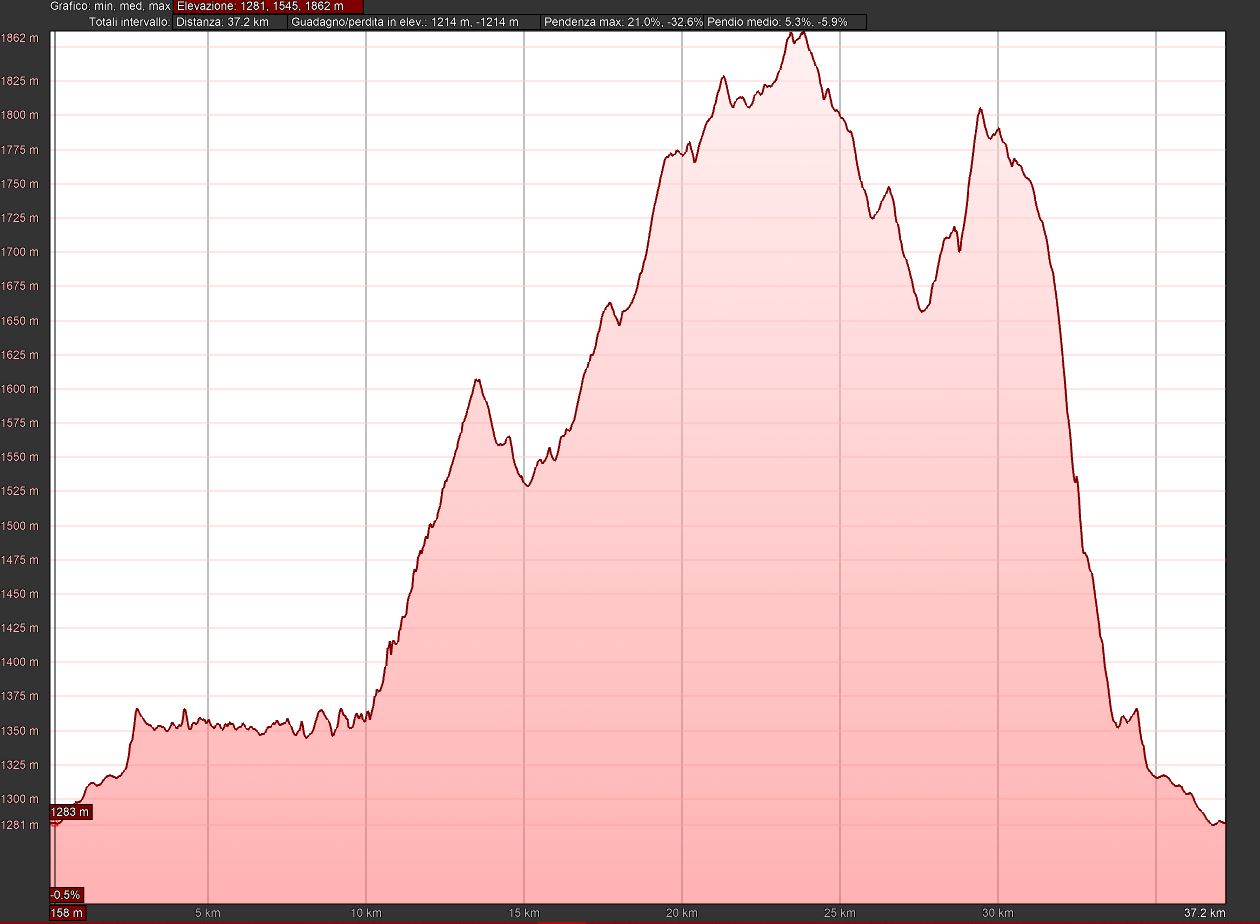1260x924 pixels.
Task: Click the 1281 m minimum elevation axis label
Action: [20, 825]
